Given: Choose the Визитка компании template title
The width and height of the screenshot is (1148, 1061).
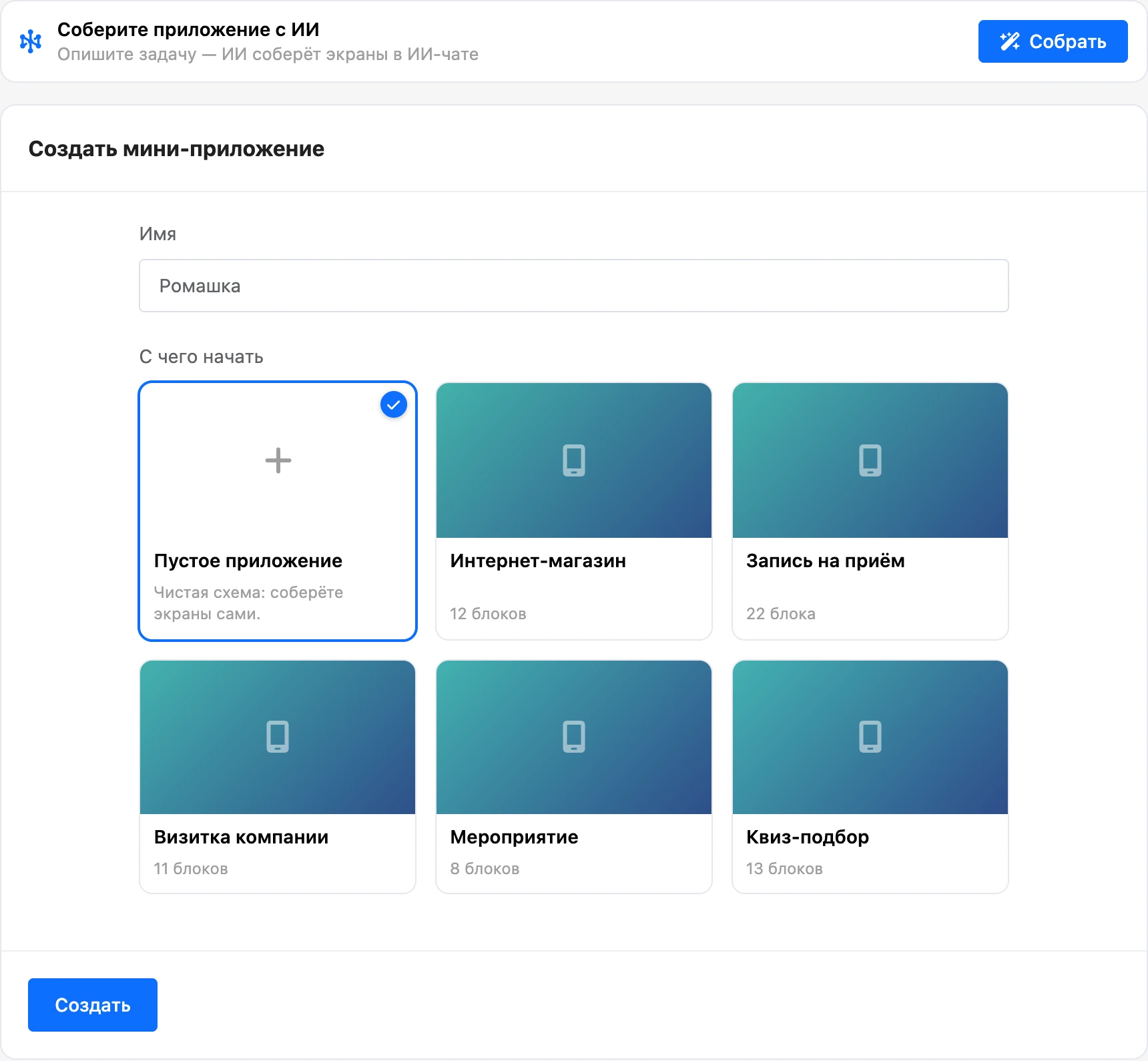Looking at the screenshot, I should tap(241, 837).
